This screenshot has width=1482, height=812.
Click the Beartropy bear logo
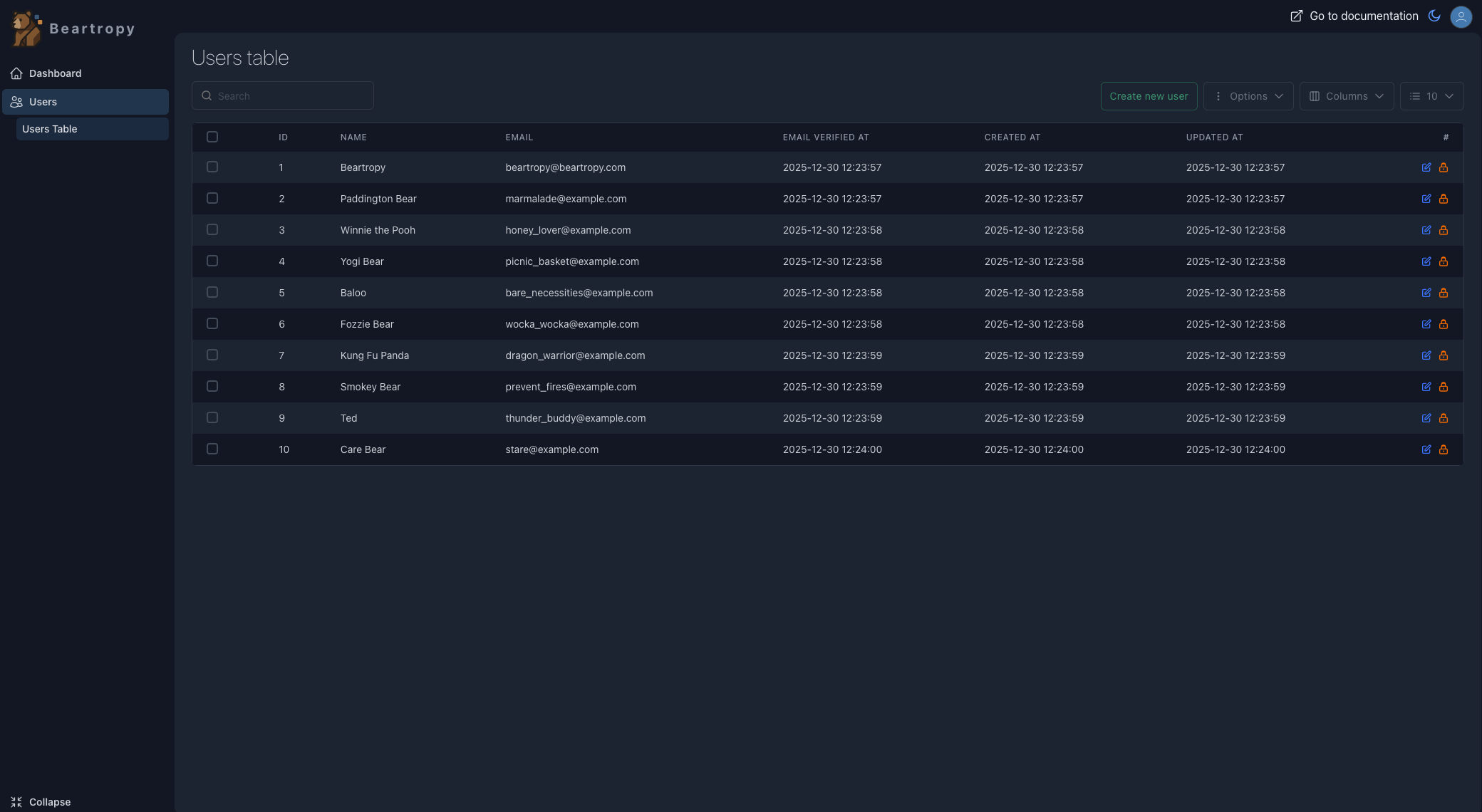click(x=26, y=28)
